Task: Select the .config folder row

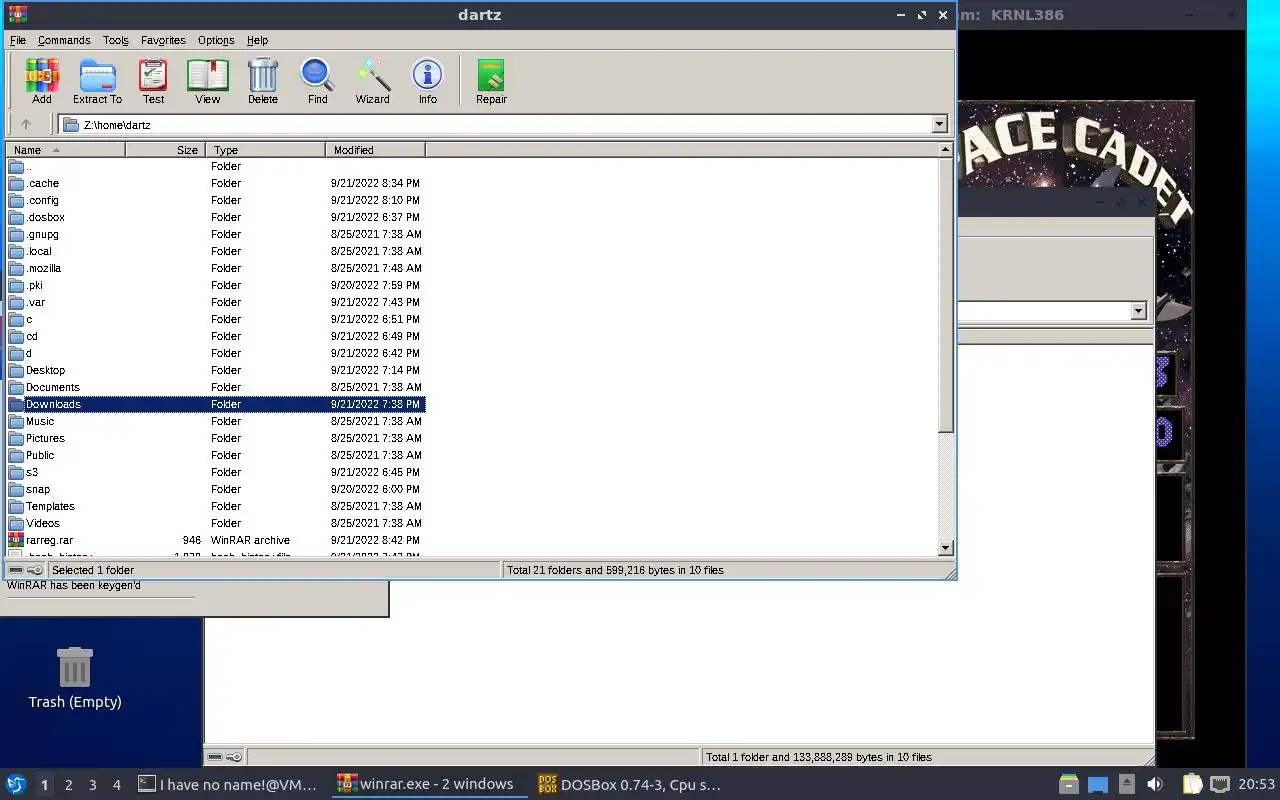Action: (215, 200)
